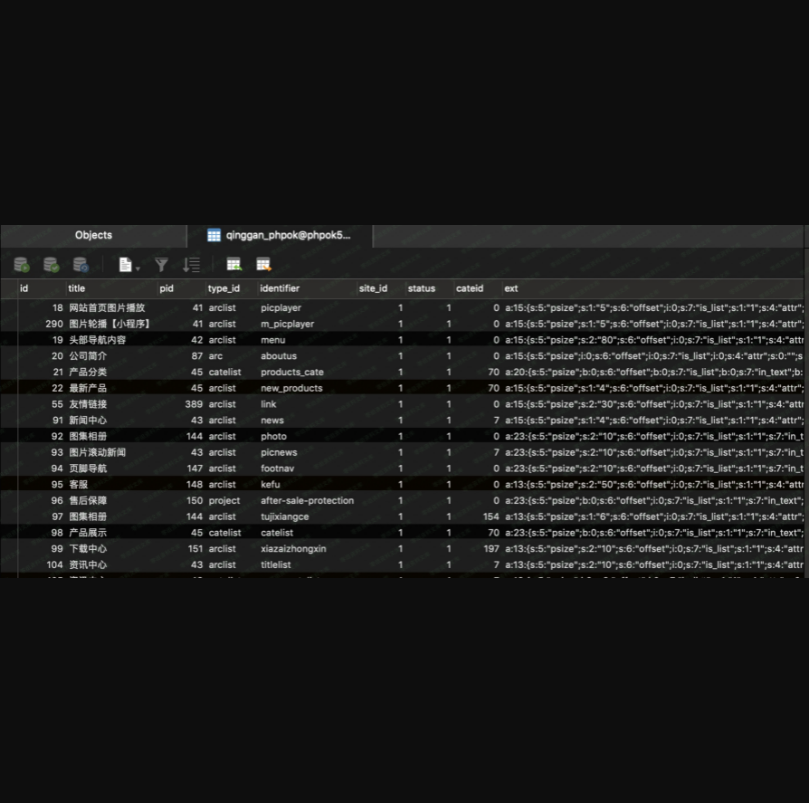809x803 pixels.
Task: Sort by the 'type_id' column header
Action: coord(223,289)
